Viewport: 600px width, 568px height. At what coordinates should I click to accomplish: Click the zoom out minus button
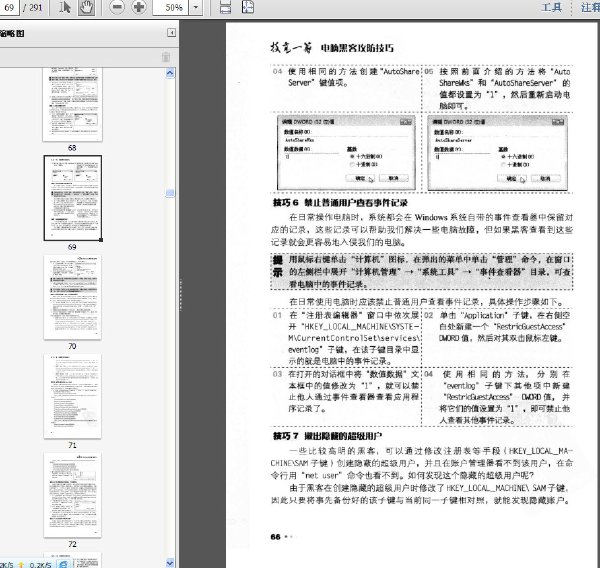[117, 7]
